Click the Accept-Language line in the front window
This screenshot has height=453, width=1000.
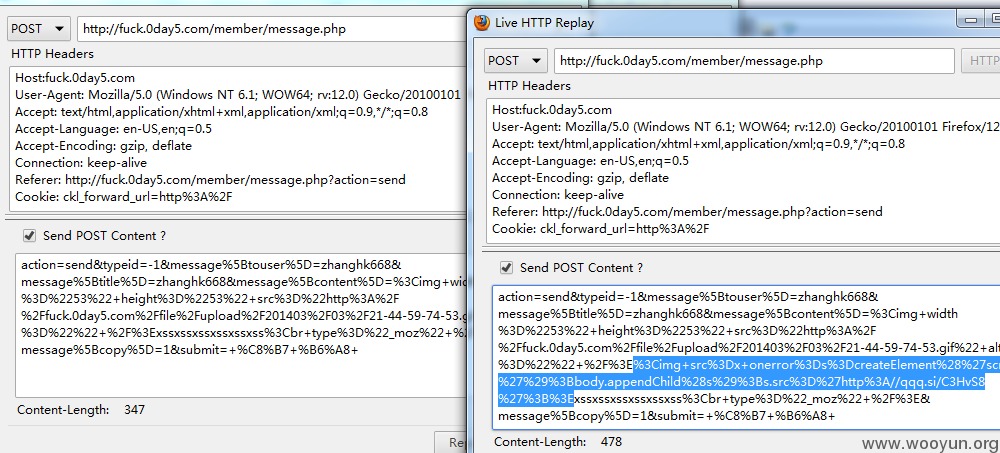[590, 161]
